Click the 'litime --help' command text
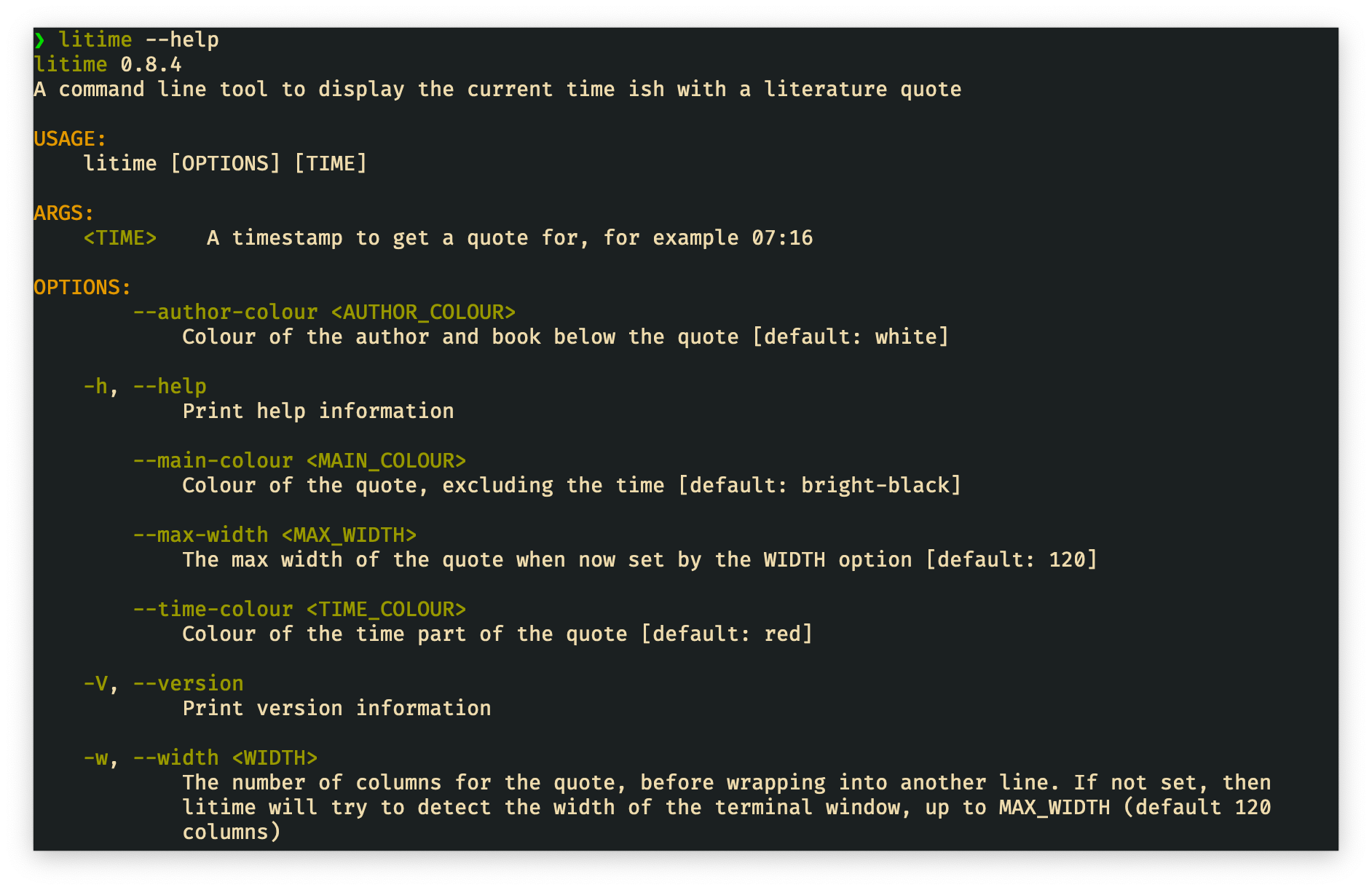This screenshot has width=1372, height=890. [x=138, y=40]
